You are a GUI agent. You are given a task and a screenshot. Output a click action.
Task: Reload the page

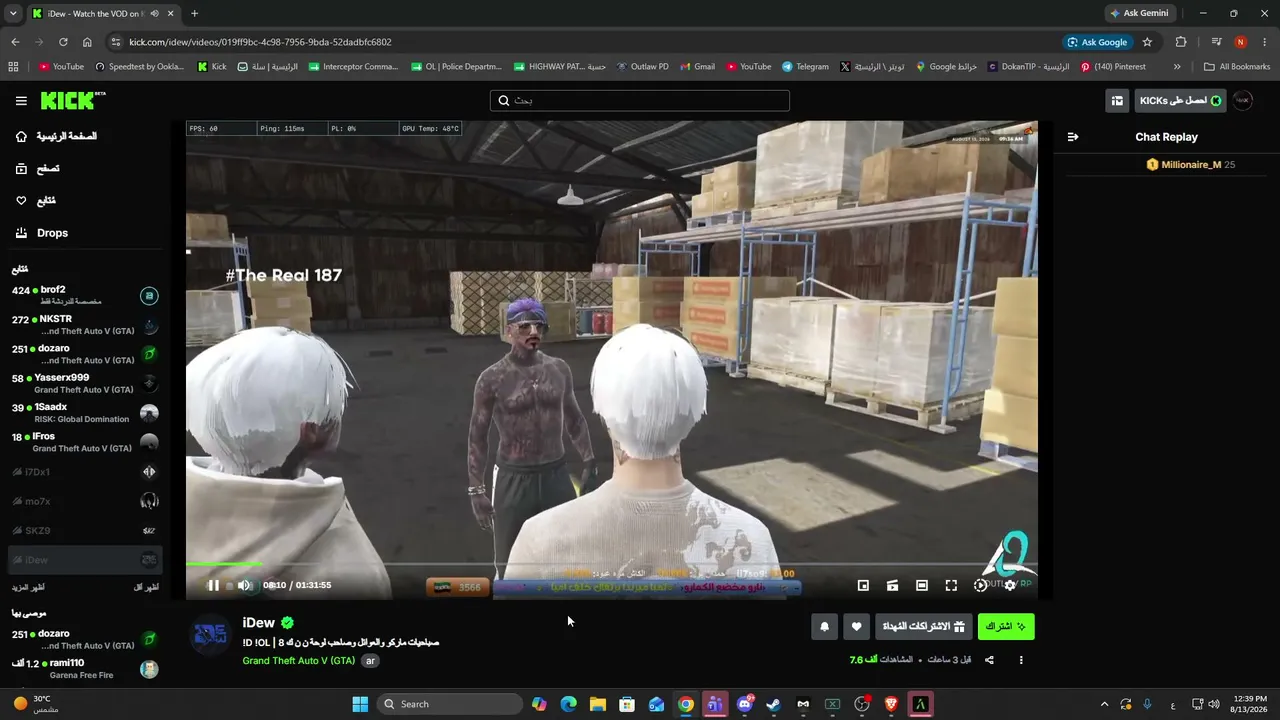click(x=63, y=42)
